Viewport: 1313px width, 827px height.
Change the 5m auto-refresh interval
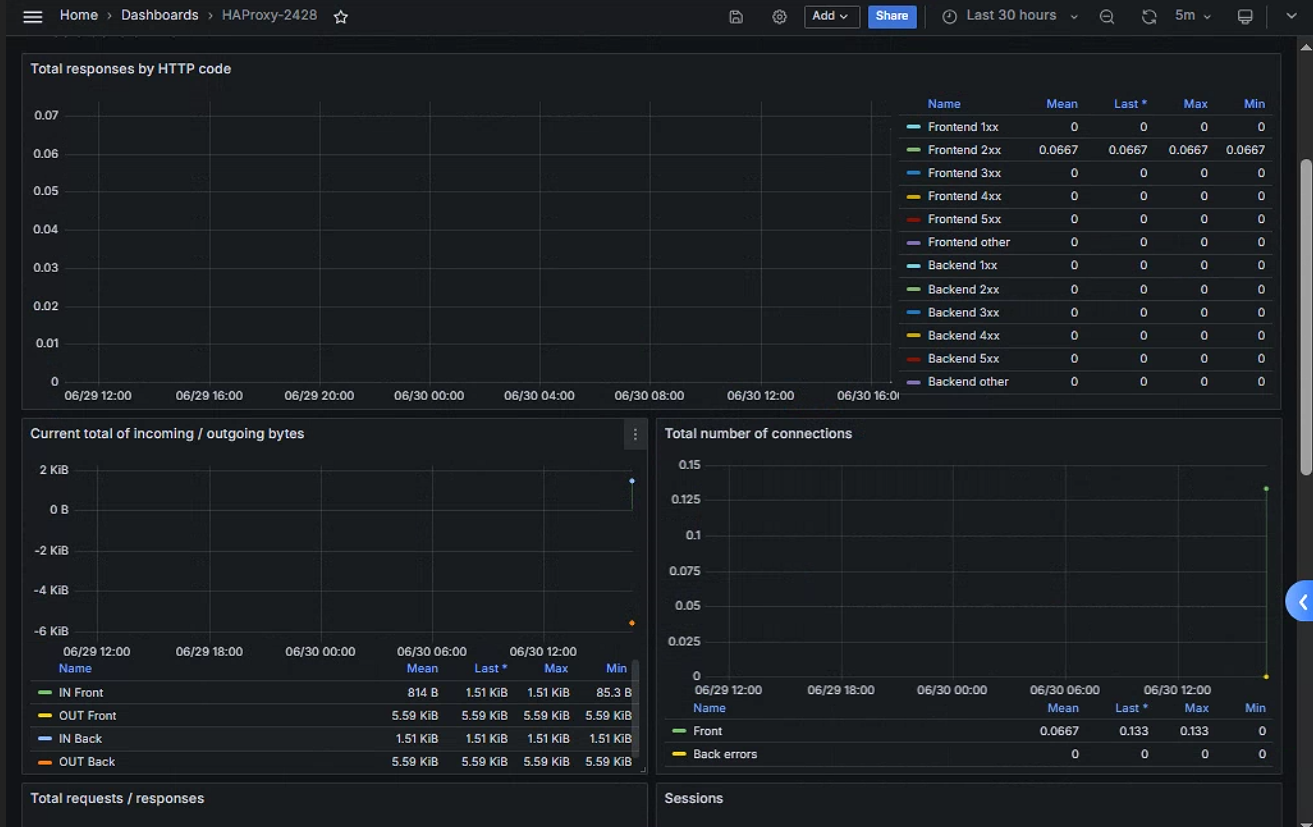pos(1193,16)
